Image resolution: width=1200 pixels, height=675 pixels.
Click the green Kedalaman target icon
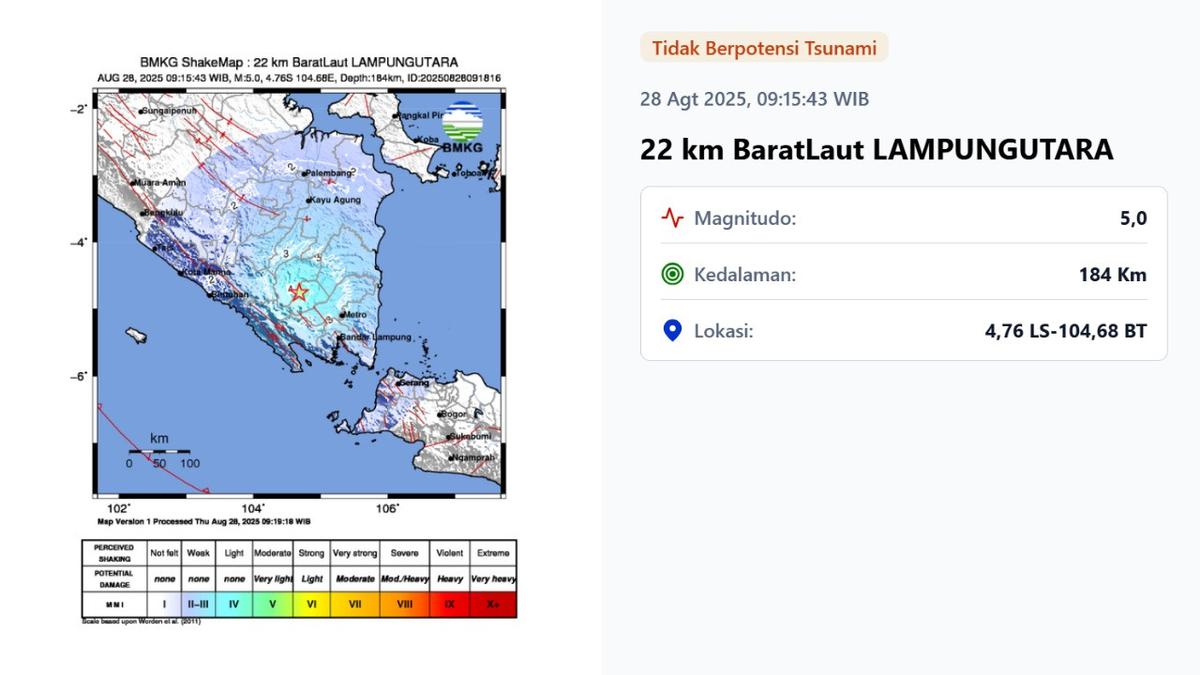coord(671,274)
